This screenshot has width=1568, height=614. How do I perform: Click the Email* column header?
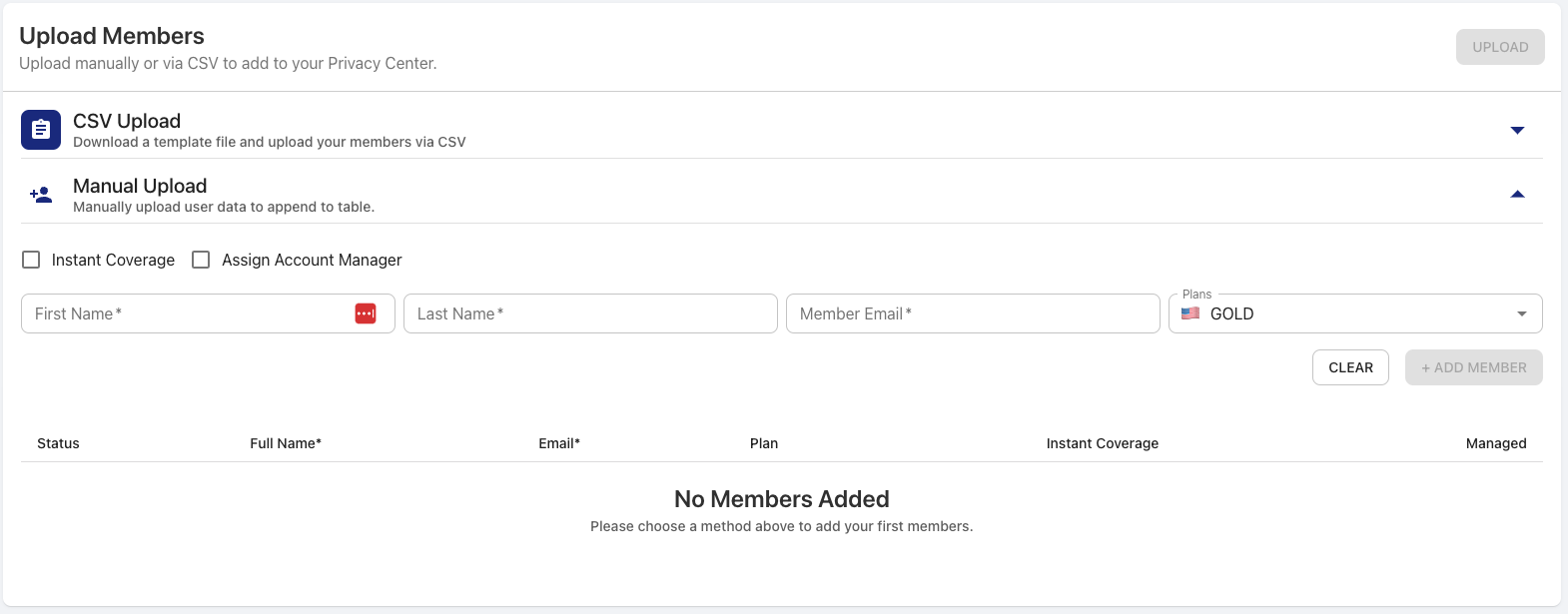click(559, 443)
